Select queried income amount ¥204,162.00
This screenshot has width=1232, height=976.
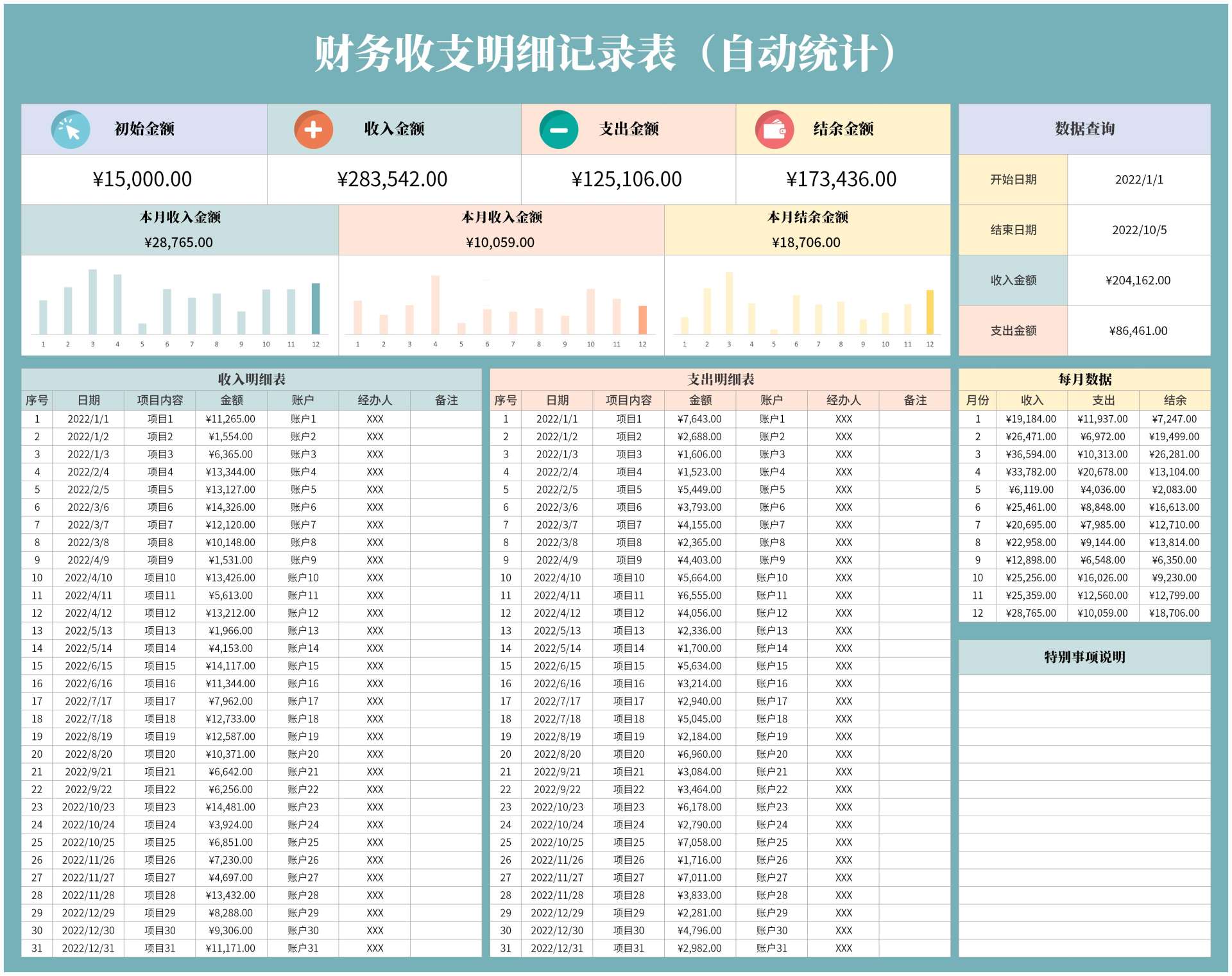1139,280
